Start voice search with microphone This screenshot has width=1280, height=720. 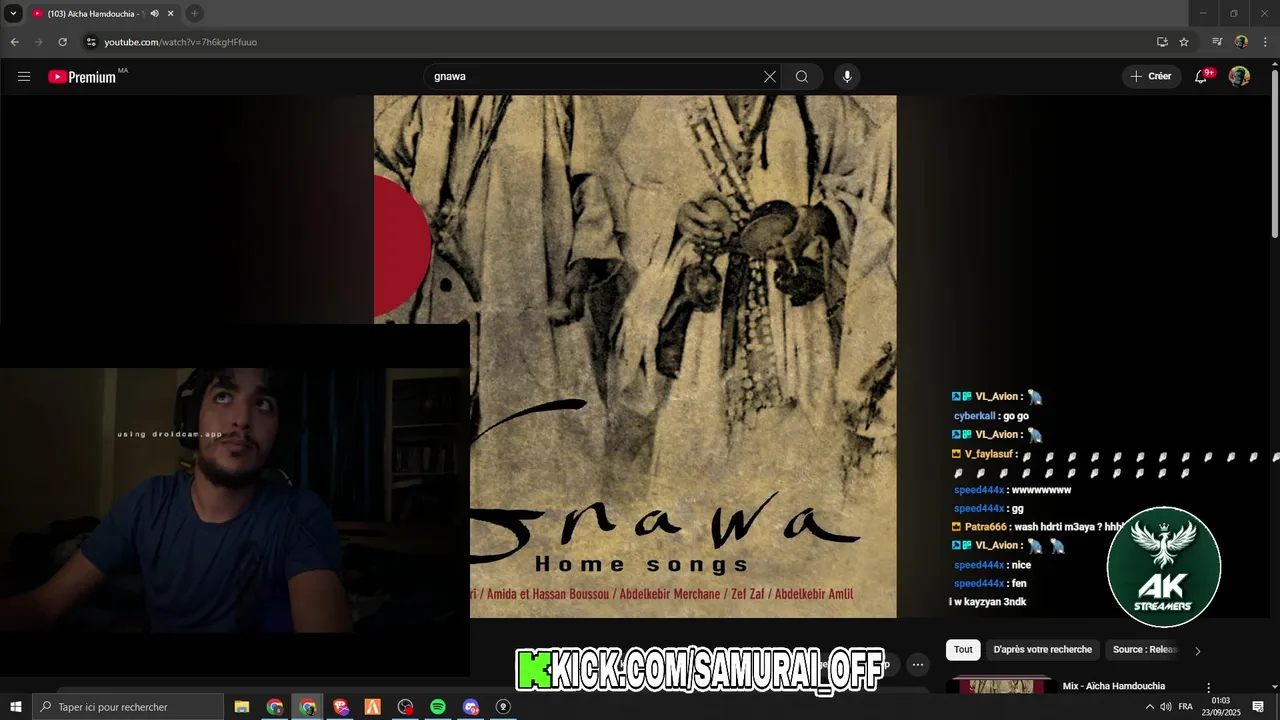847,77
